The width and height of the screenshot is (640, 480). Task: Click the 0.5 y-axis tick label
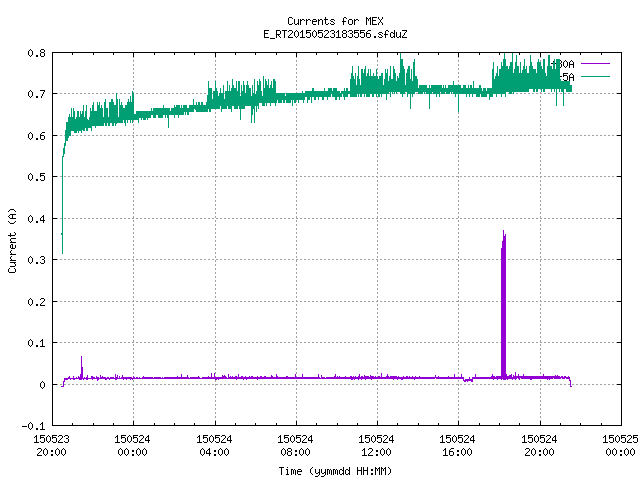[36, 177]
